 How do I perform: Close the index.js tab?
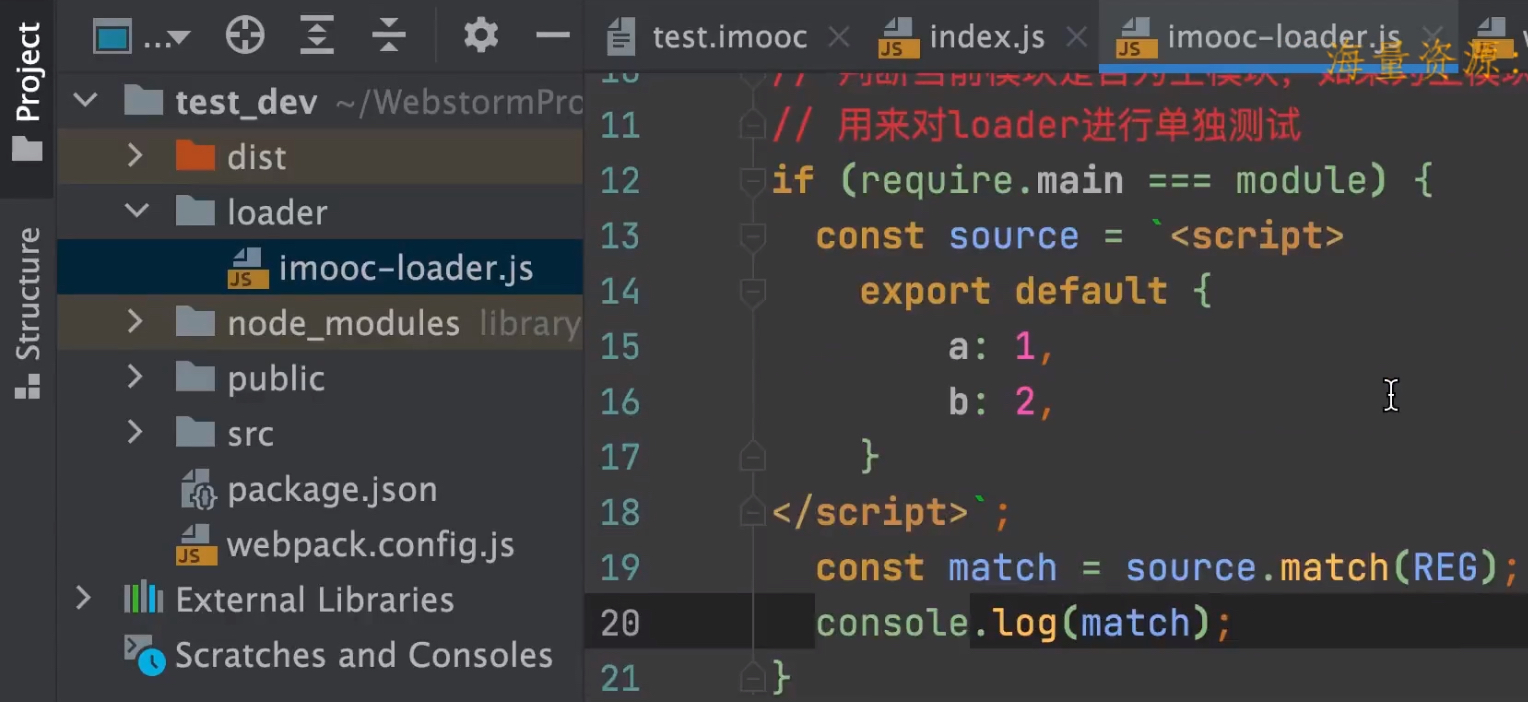1076,38
